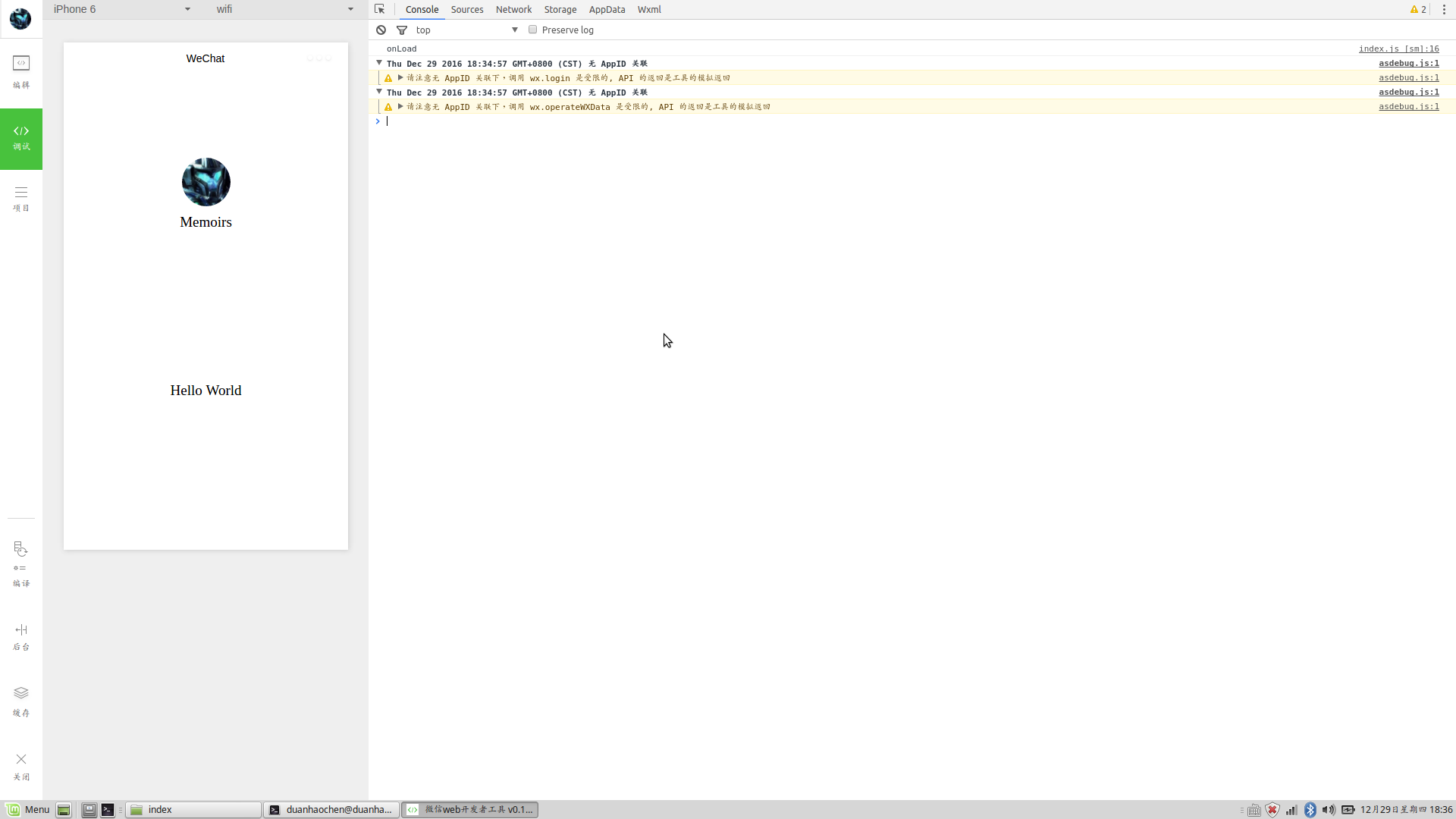This screenshot has width=1456, height=819.
Task: Click the 缓存 (cache) sidebar icon
Action: pos(20,701)
